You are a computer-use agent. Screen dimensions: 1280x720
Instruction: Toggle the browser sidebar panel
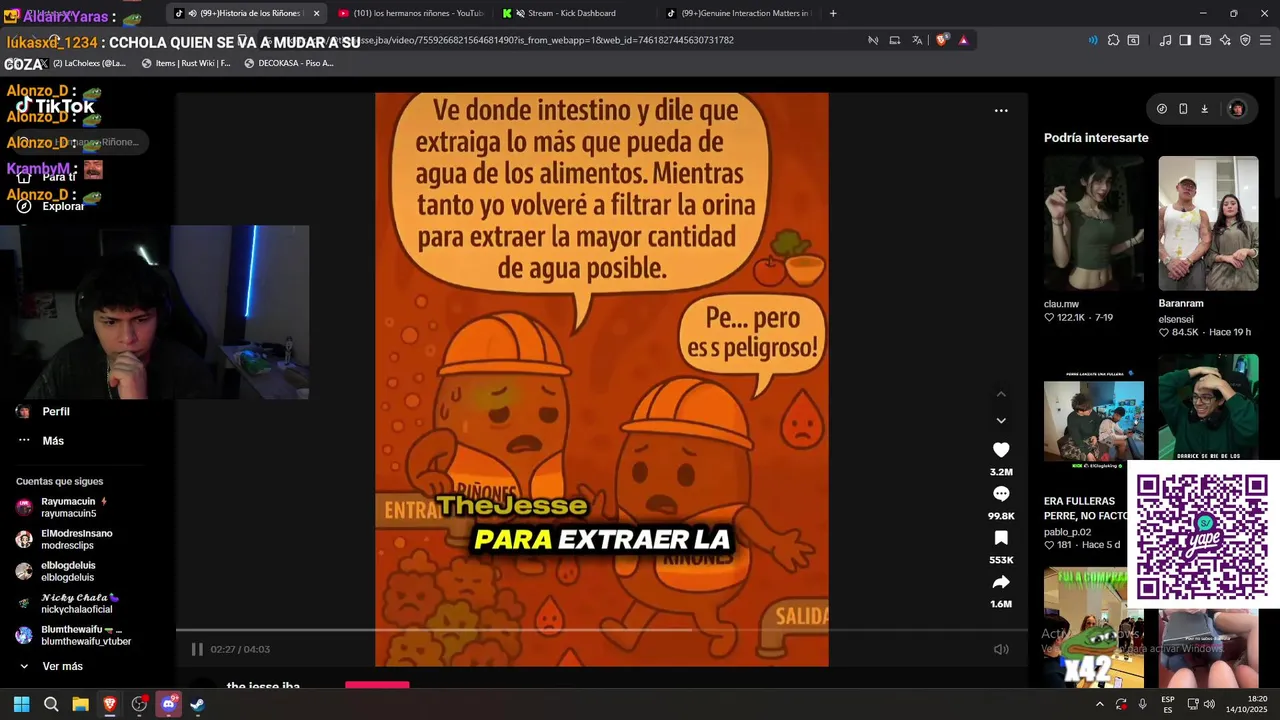(1185, 40)
